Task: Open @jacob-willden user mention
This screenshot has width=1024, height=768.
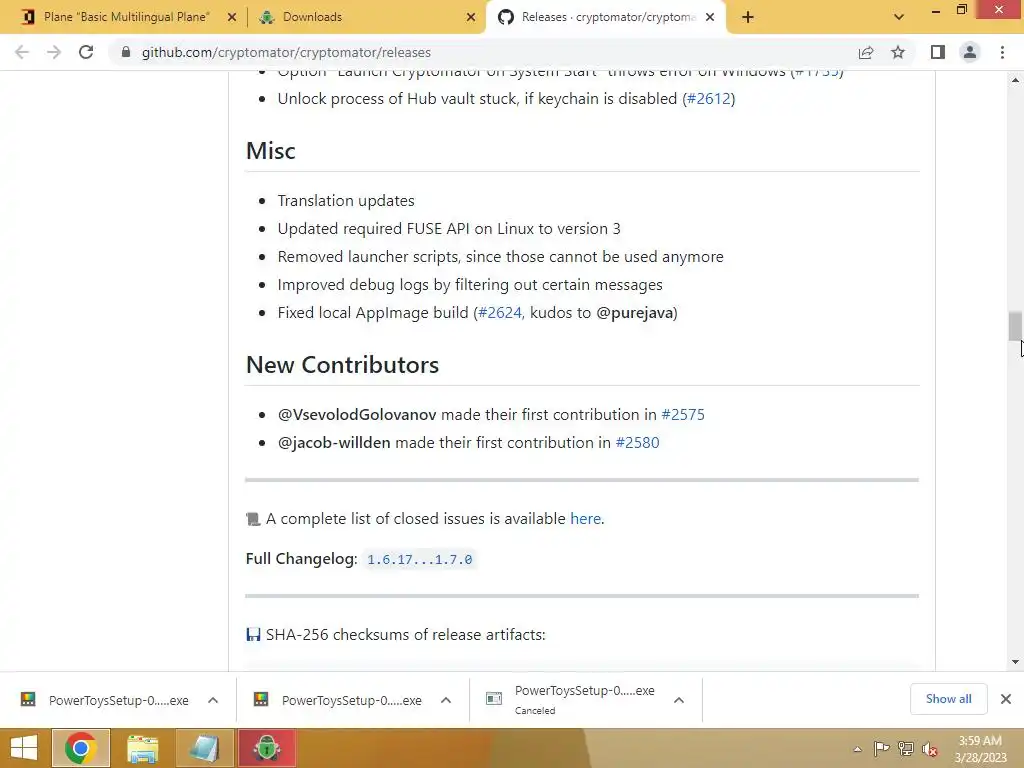Action: (334, 443)
